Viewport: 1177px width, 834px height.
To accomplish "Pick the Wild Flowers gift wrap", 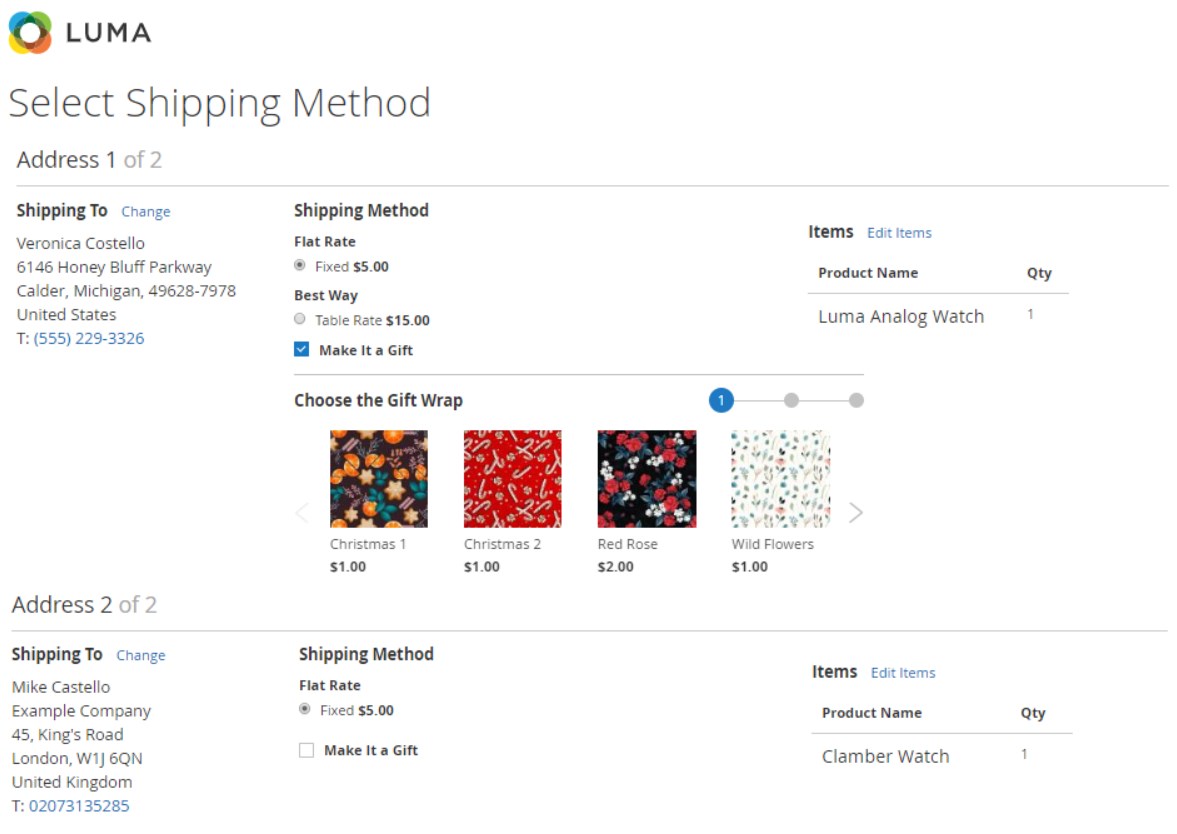I will click(781, 479).
